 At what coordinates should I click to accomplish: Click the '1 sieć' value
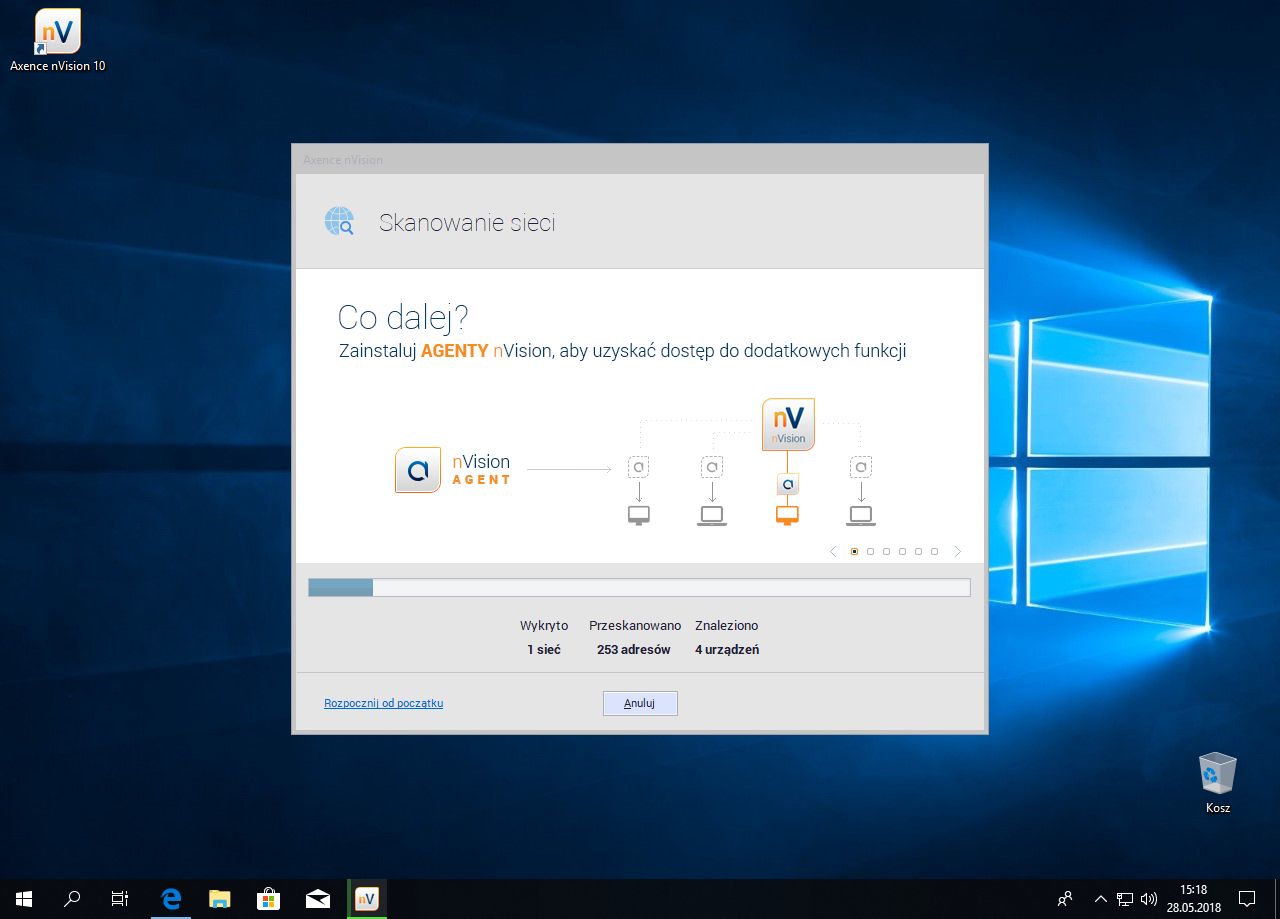(x=544, y=649)
